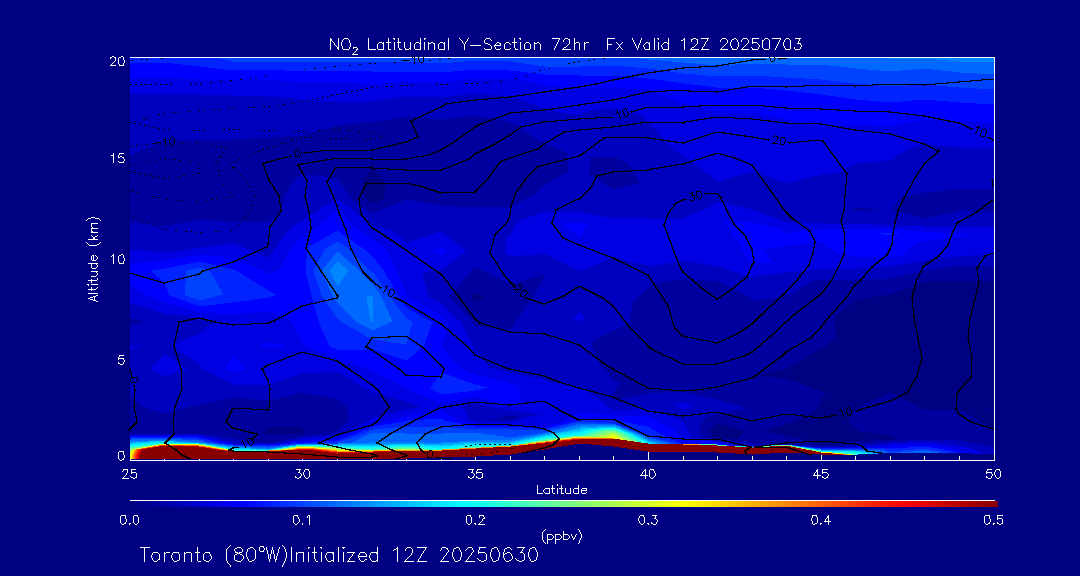The image size is (1080, 576).
Task: Select the altitude axis tick label 20
Action: click(117, 61)
